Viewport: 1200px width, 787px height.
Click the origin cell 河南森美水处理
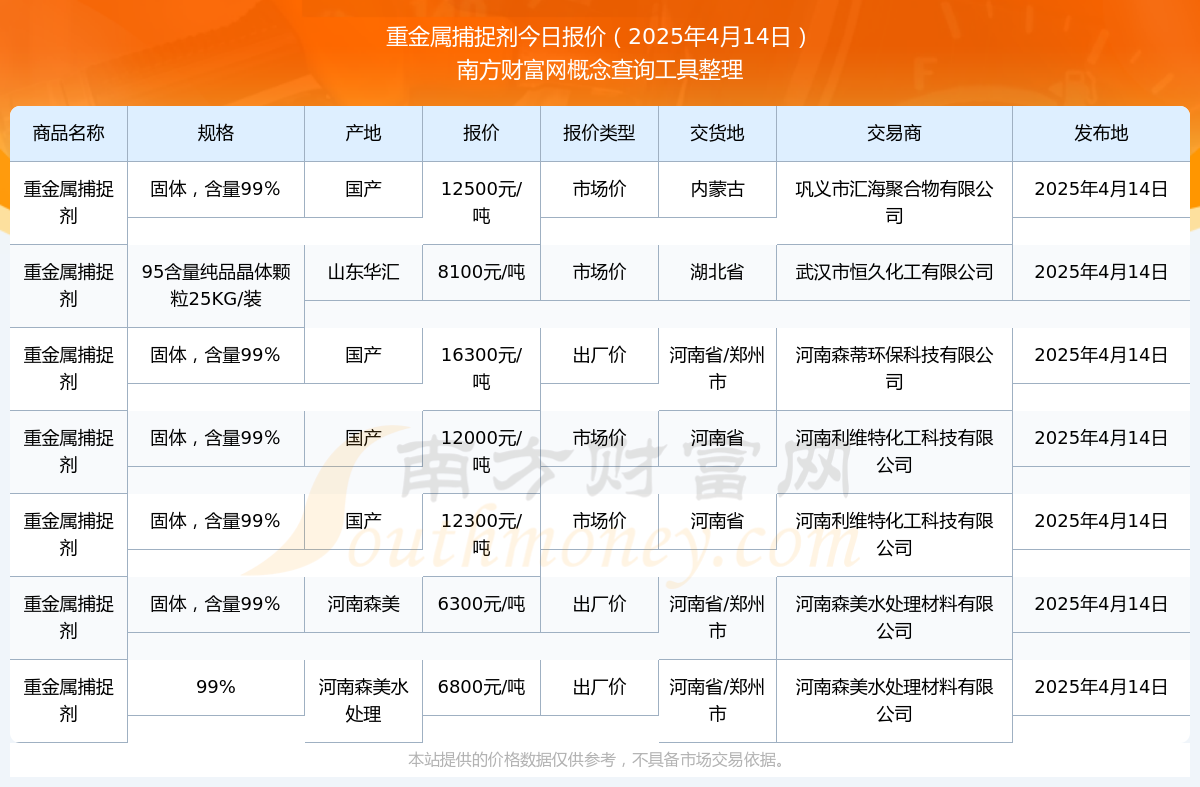pyautogui.click(x=363, y=701)
